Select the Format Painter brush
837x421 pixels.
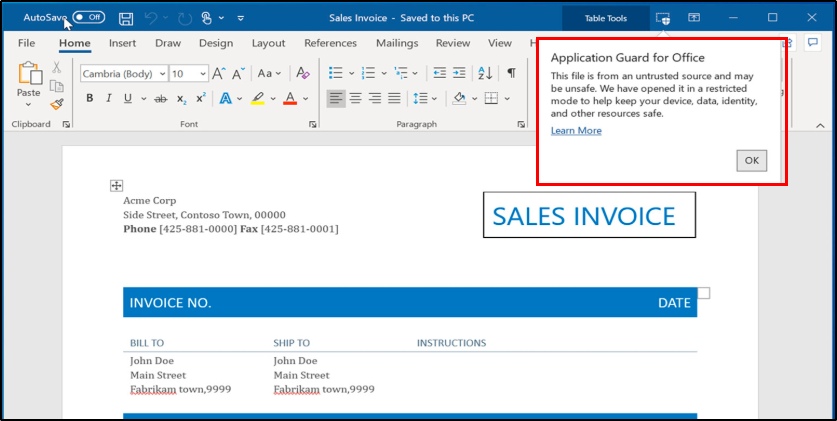pyautogui.click(x=57, y=105)
